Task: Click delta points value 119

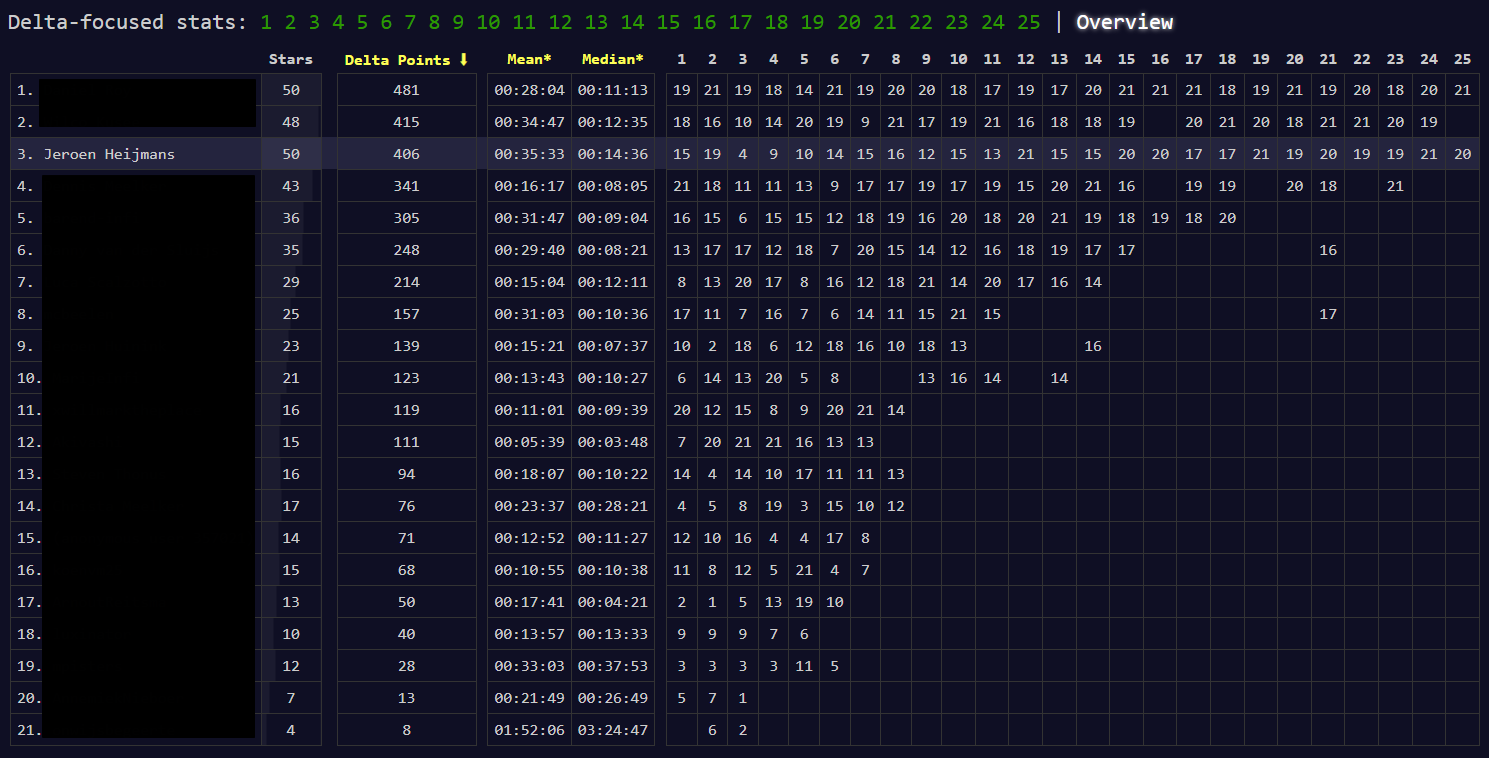Action: 406,410
